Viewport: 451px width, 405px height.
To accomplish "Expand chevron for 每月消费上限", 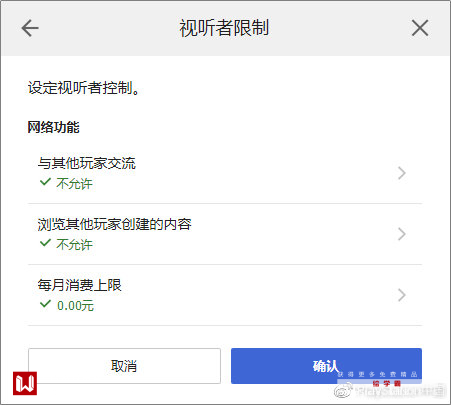I will pos(402,295).
